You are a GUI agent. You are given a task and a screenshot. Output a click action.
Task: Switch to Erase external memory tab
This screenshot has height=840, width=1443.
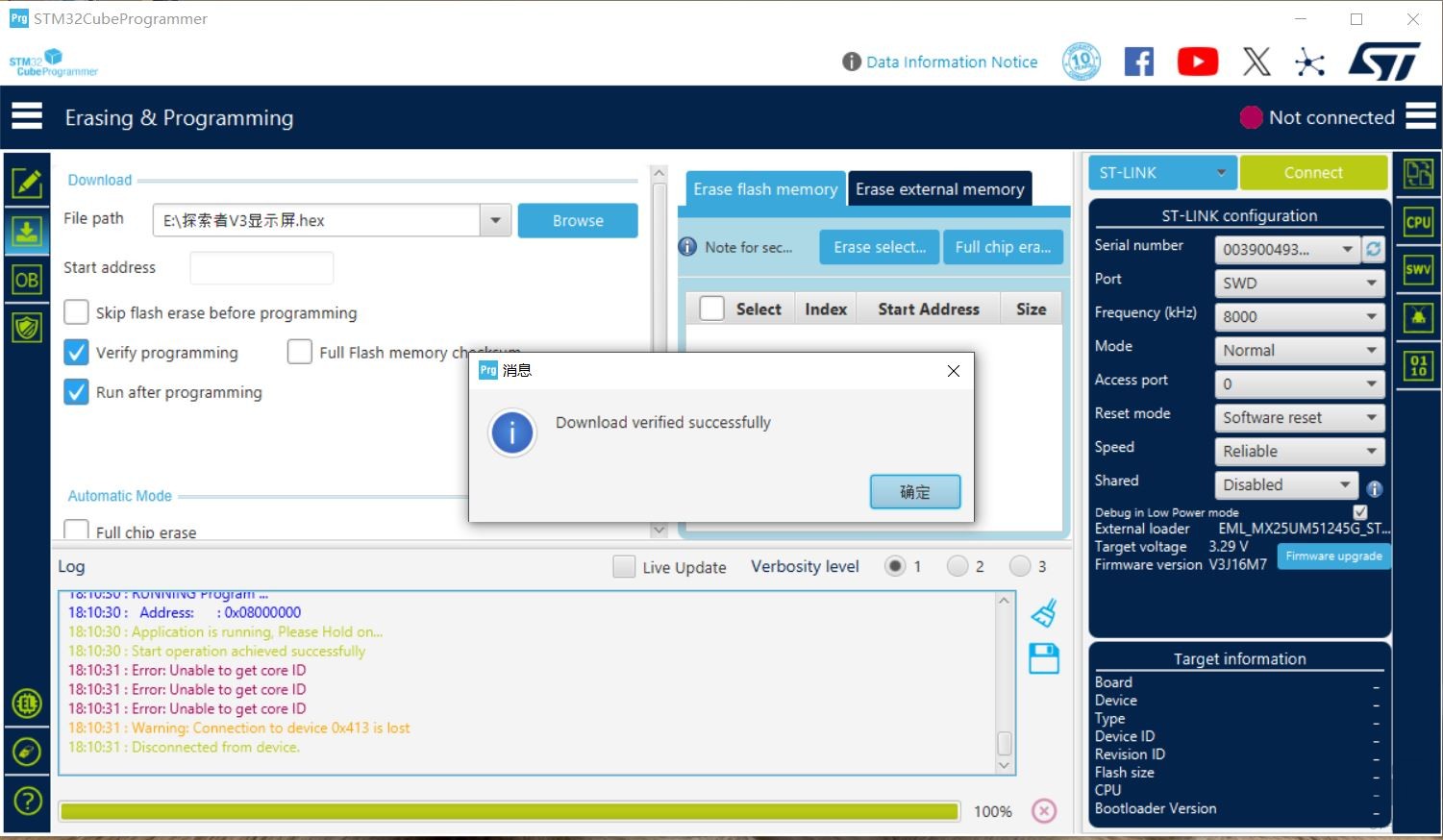939,189
